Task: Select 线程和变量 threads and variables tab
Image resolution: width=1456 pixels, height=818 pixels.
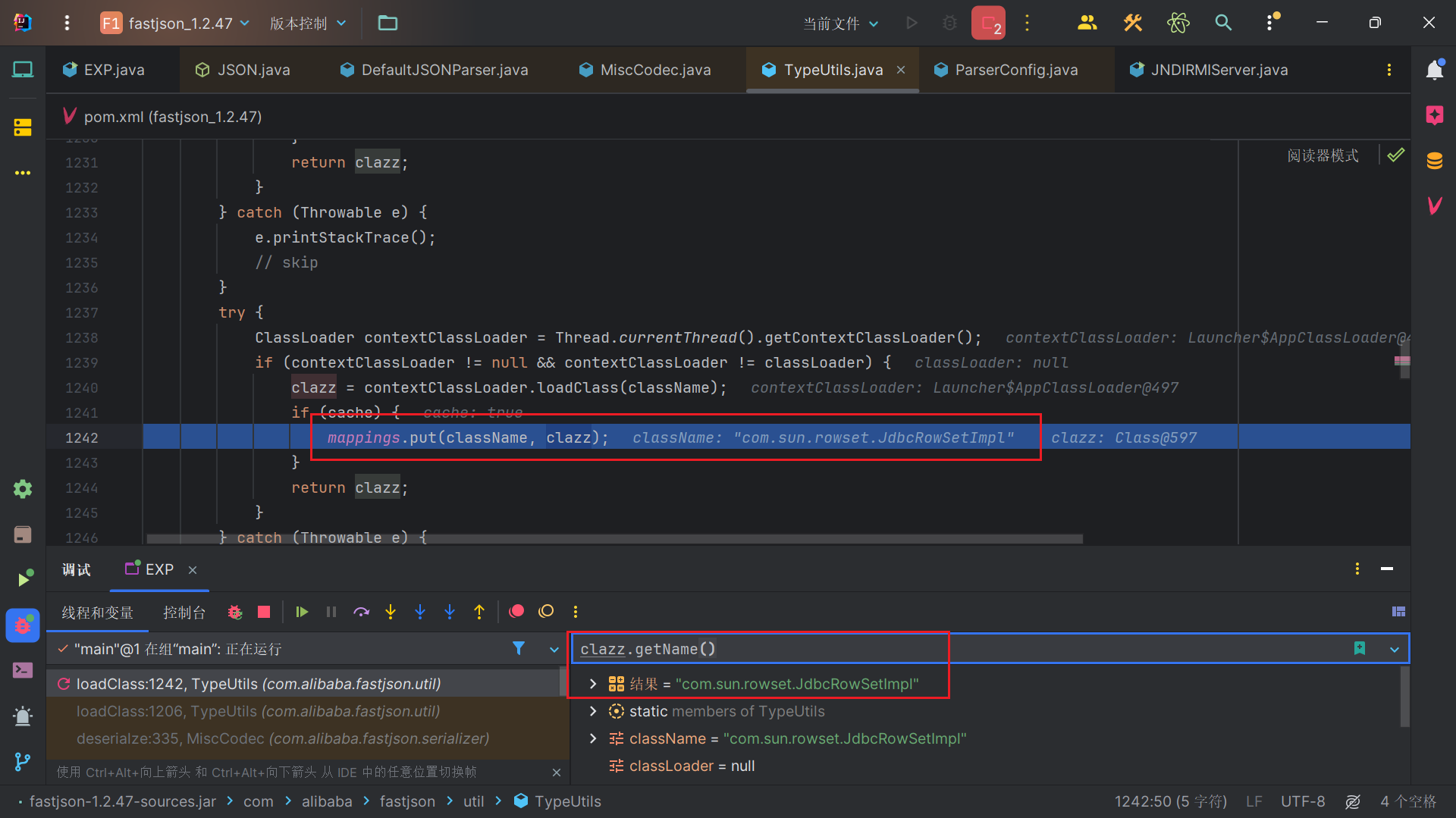Action: point(97,612)
